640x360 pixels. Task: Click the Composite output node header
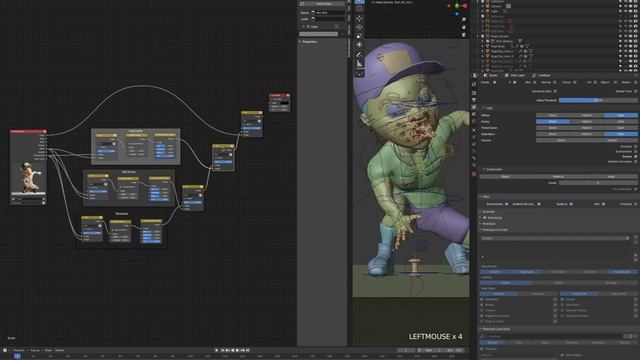pos(280,95)
